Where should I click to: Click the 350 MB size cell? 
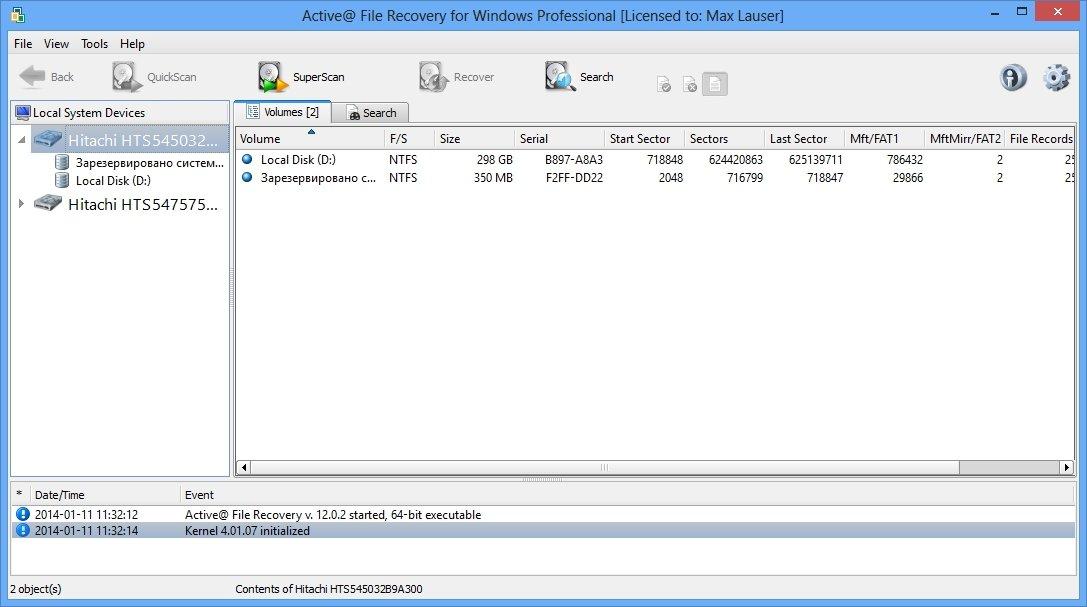coord(493,177)
